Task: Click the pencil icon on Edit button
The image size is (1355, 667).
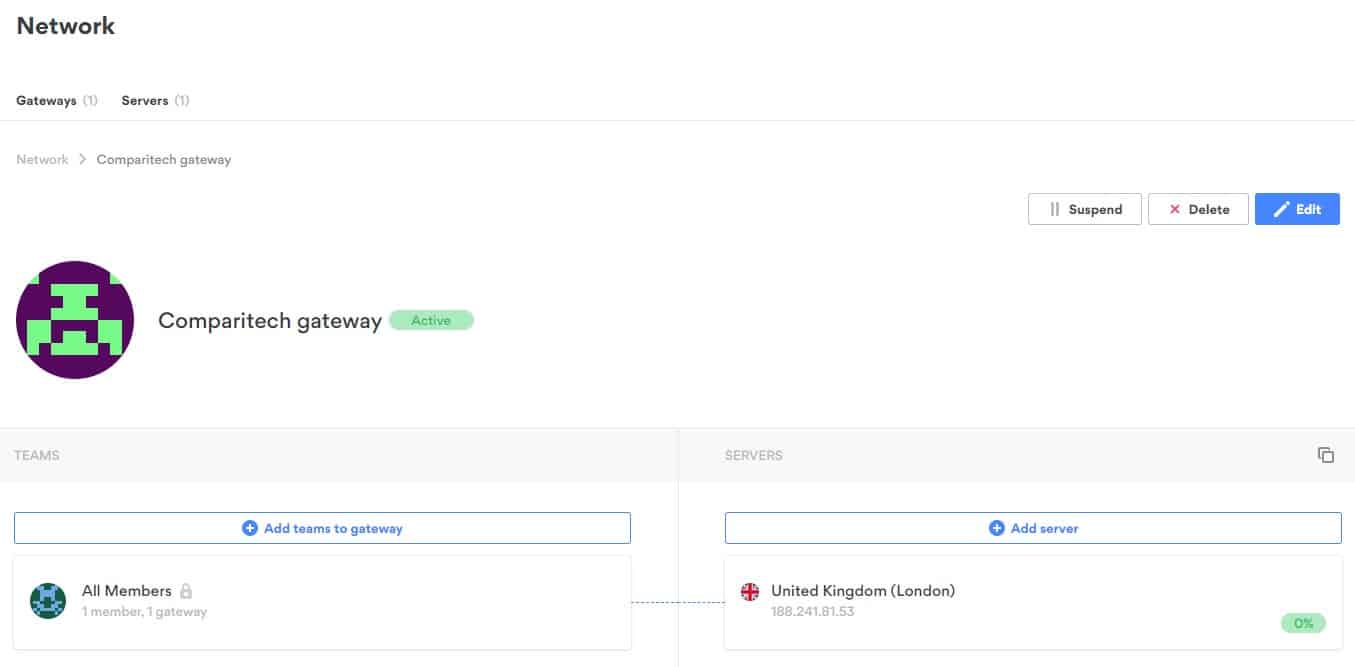Action: coord(1281,209)
